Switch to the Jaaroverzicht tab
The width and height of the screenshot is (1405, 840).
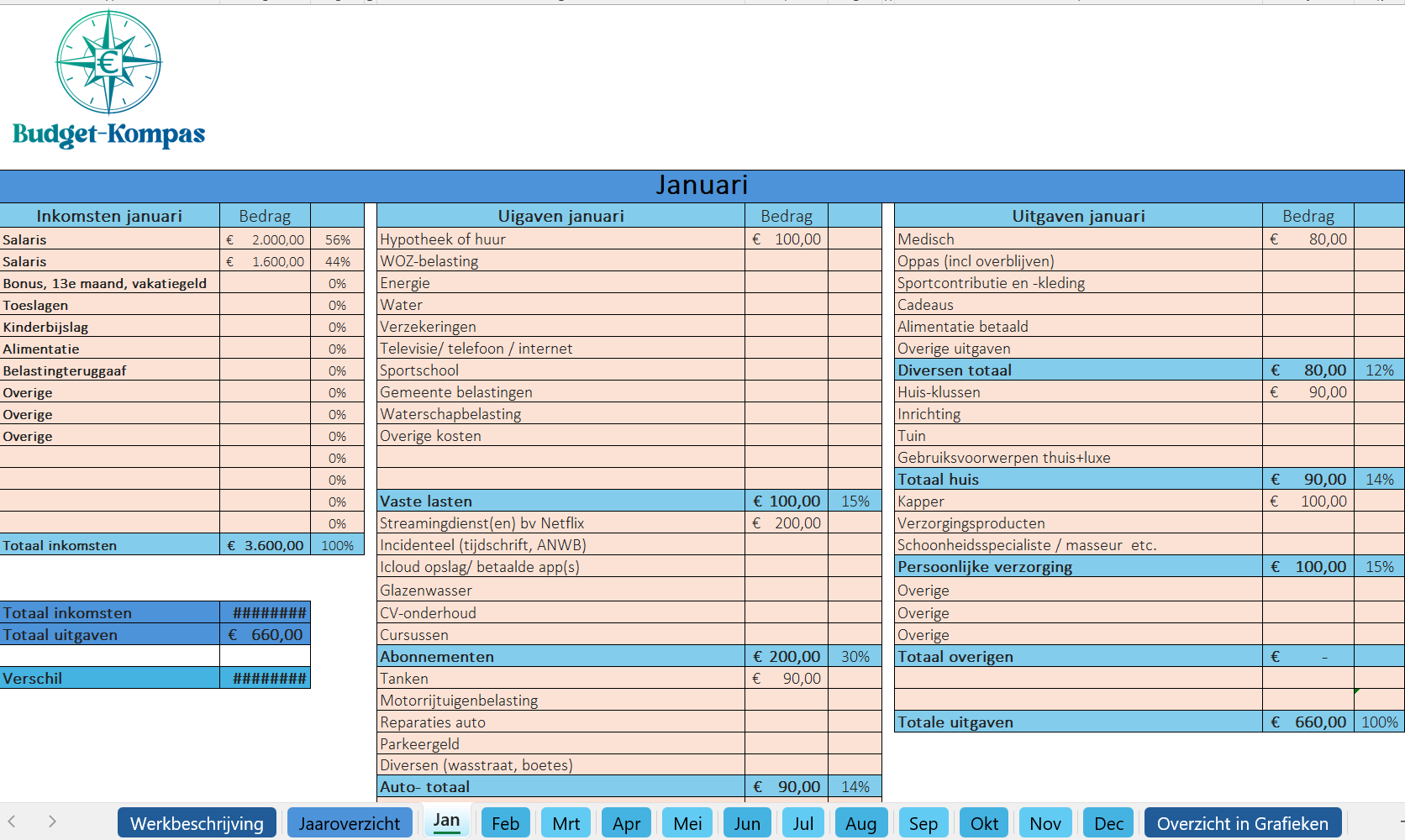tap(350, 823)
